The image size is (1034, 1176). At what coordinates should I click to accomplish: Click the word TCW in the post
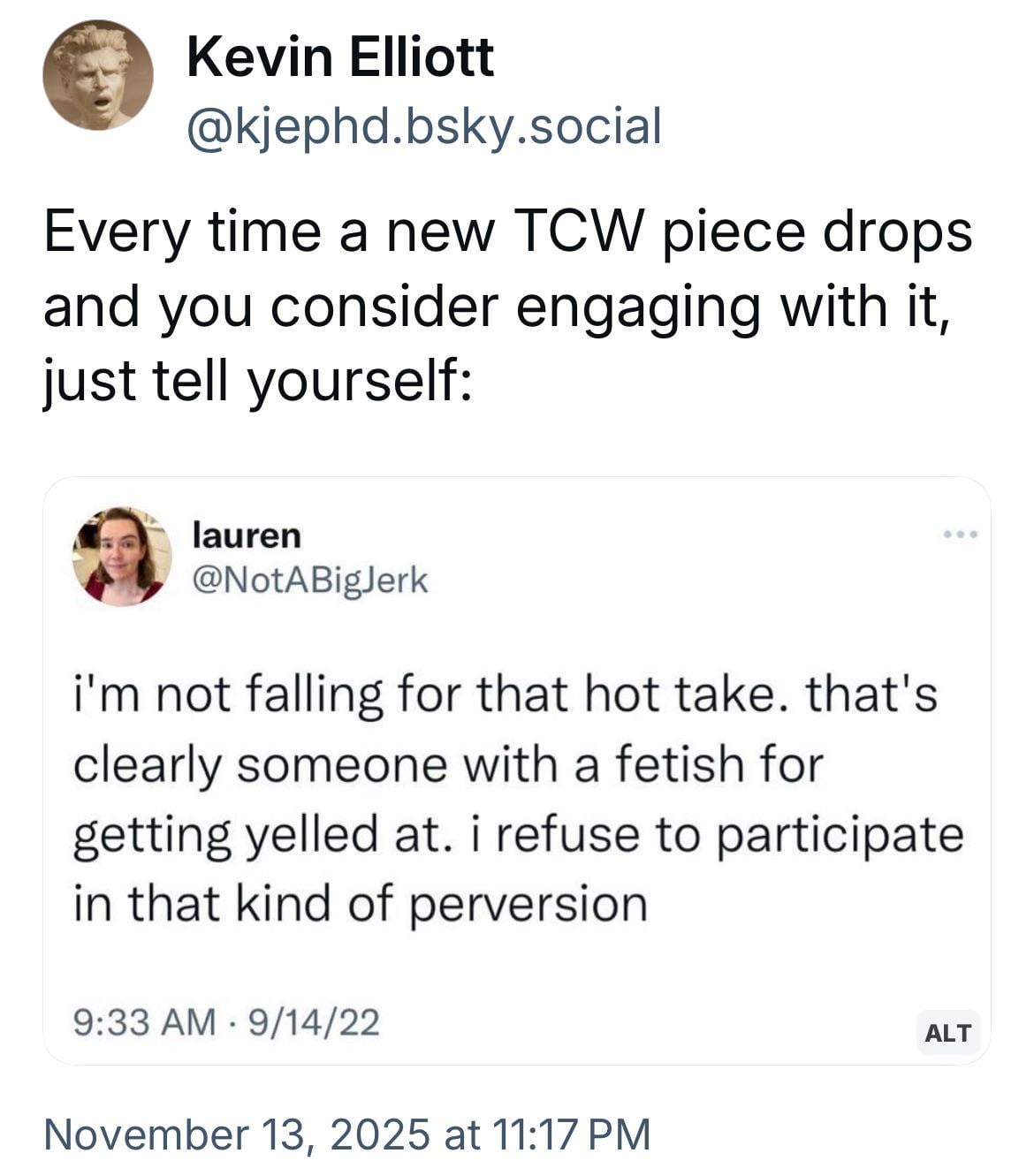click(580, 232)
